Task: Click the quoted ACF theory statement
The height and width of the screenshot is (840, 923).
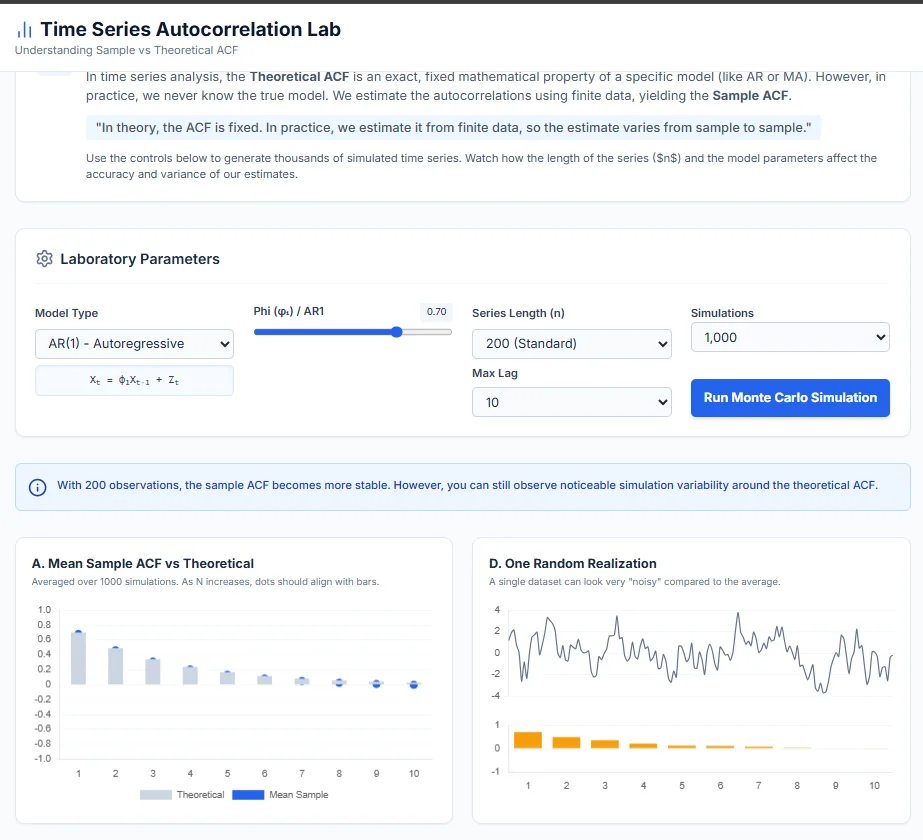Action: click(x=453, y=128)
